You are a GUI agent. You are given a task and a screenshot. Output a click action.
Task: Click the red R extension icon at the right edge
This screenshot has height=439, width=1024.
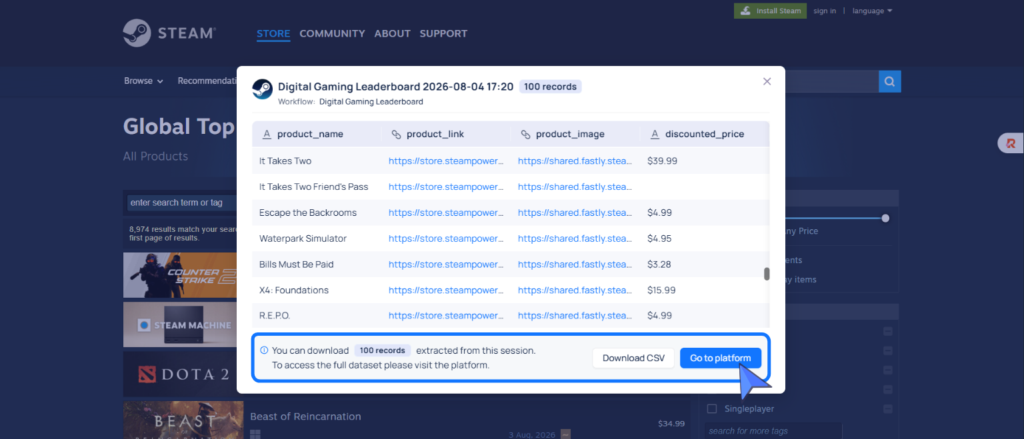point(1011,143)
